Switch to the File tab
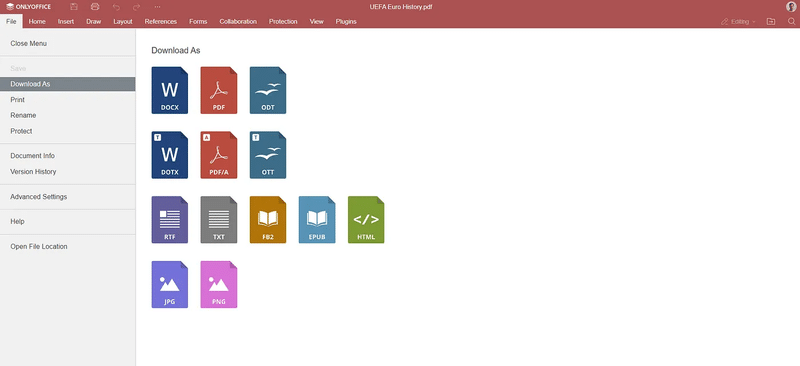This screenshot has height=366, width=800. [x=11, y=21]
